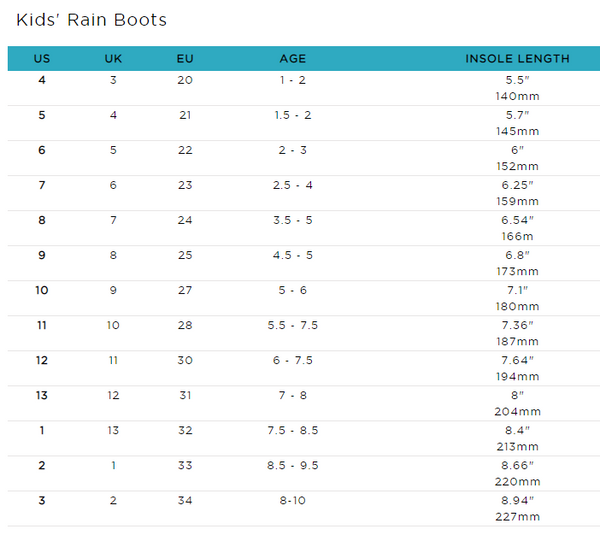The width and height of the screenshot is (600, 535).
Task: Click EU size 30 cell
Action: [x=185, y=360]
